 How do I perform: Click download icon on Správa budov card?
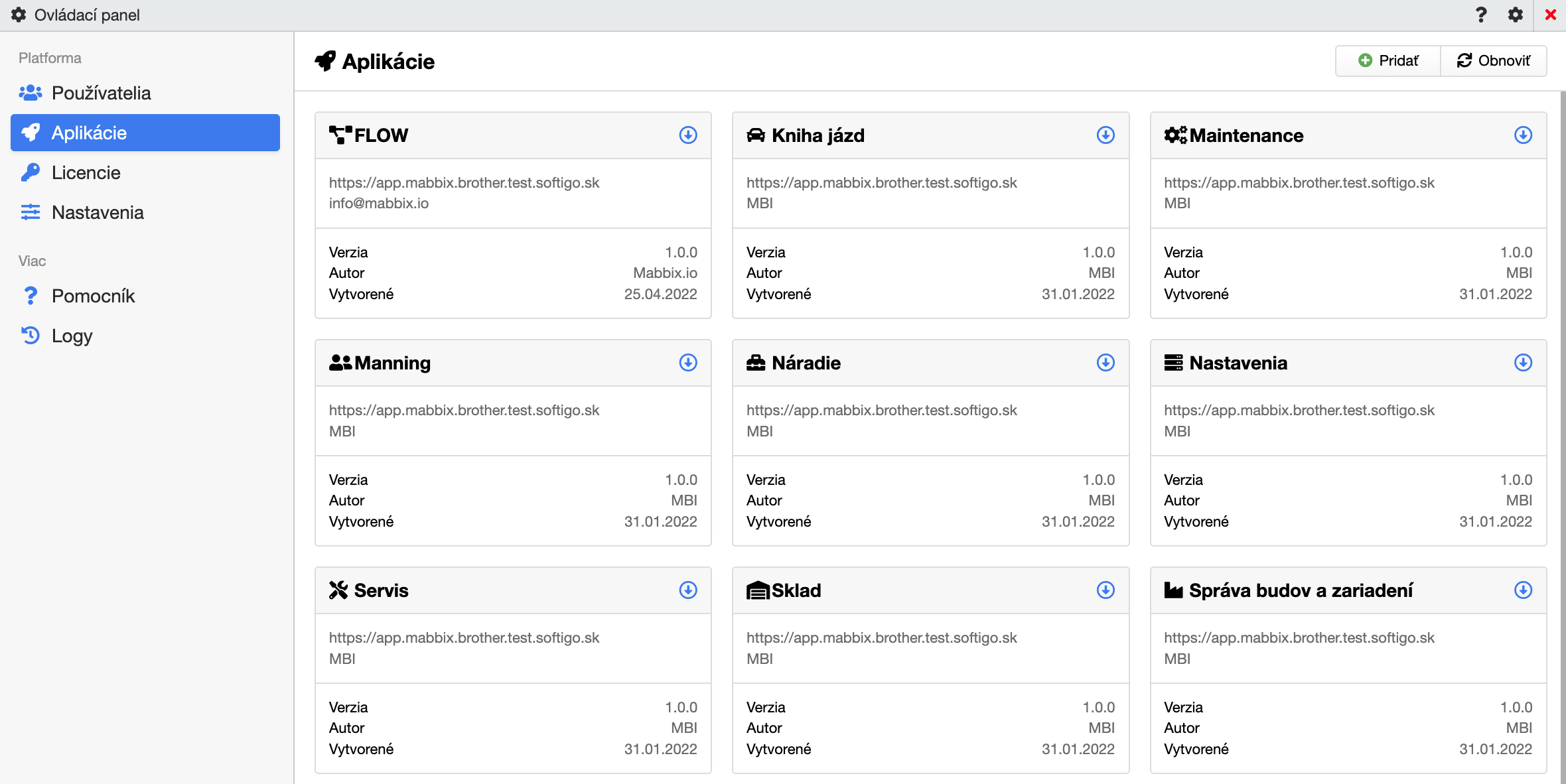1523,590
